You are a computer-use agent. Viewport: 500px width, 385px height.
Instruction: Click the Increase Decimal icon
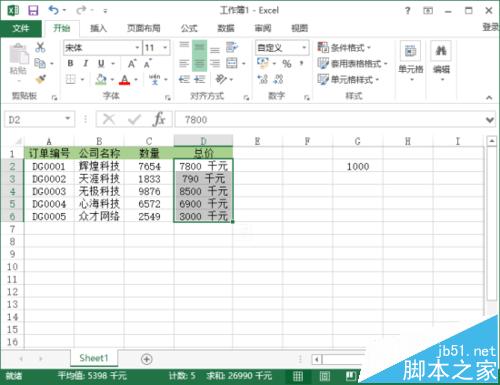tap(263, 79)
